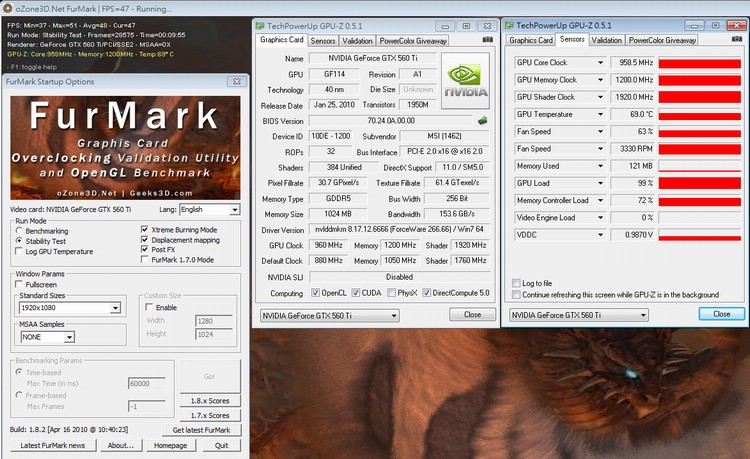Toggle OpenCL computing checkbox
This screenshot has height=459, width=750.
[x=315, y=293]
